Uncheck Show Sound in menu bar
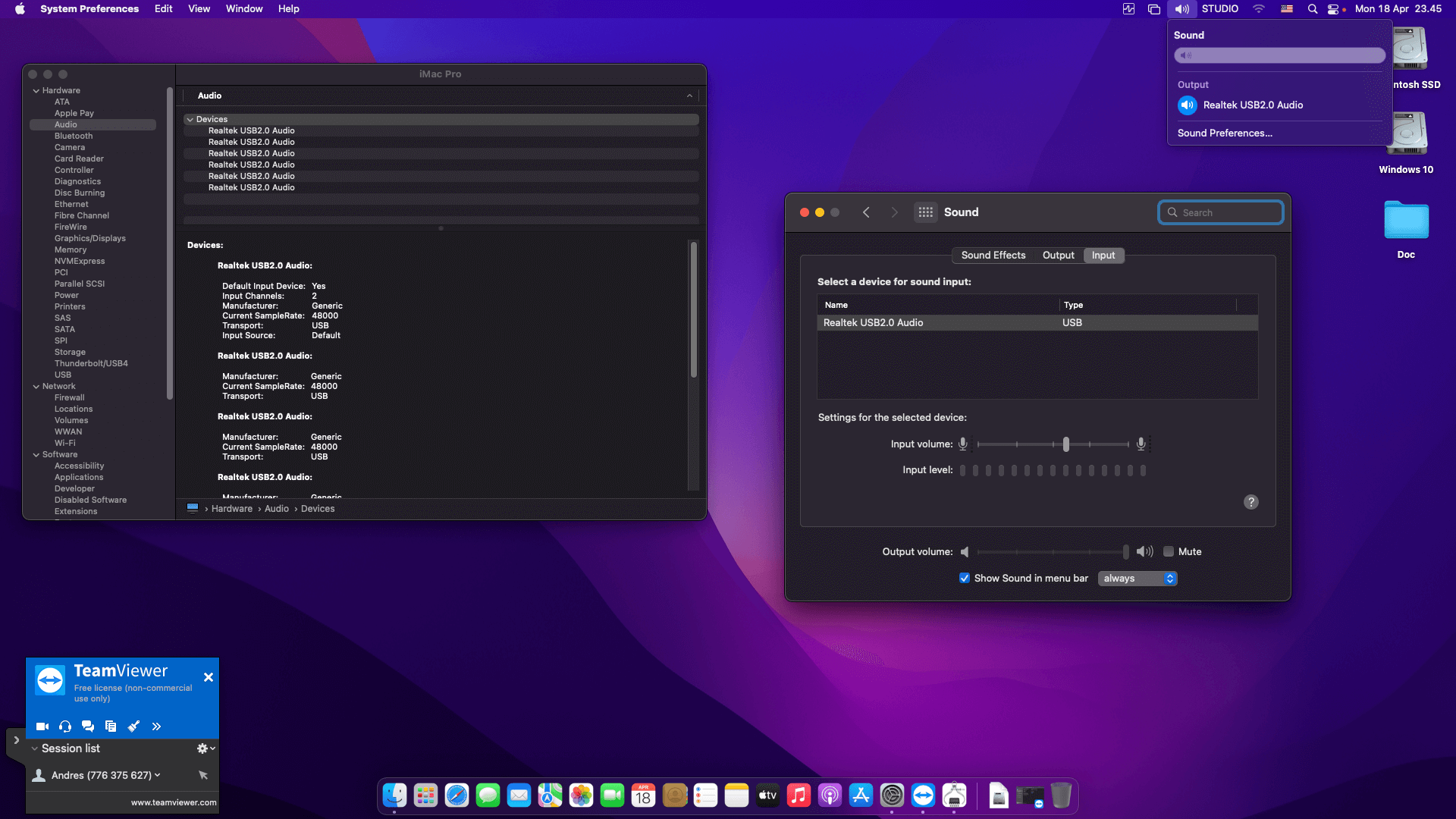1456x819 pixels. [965, 579]
